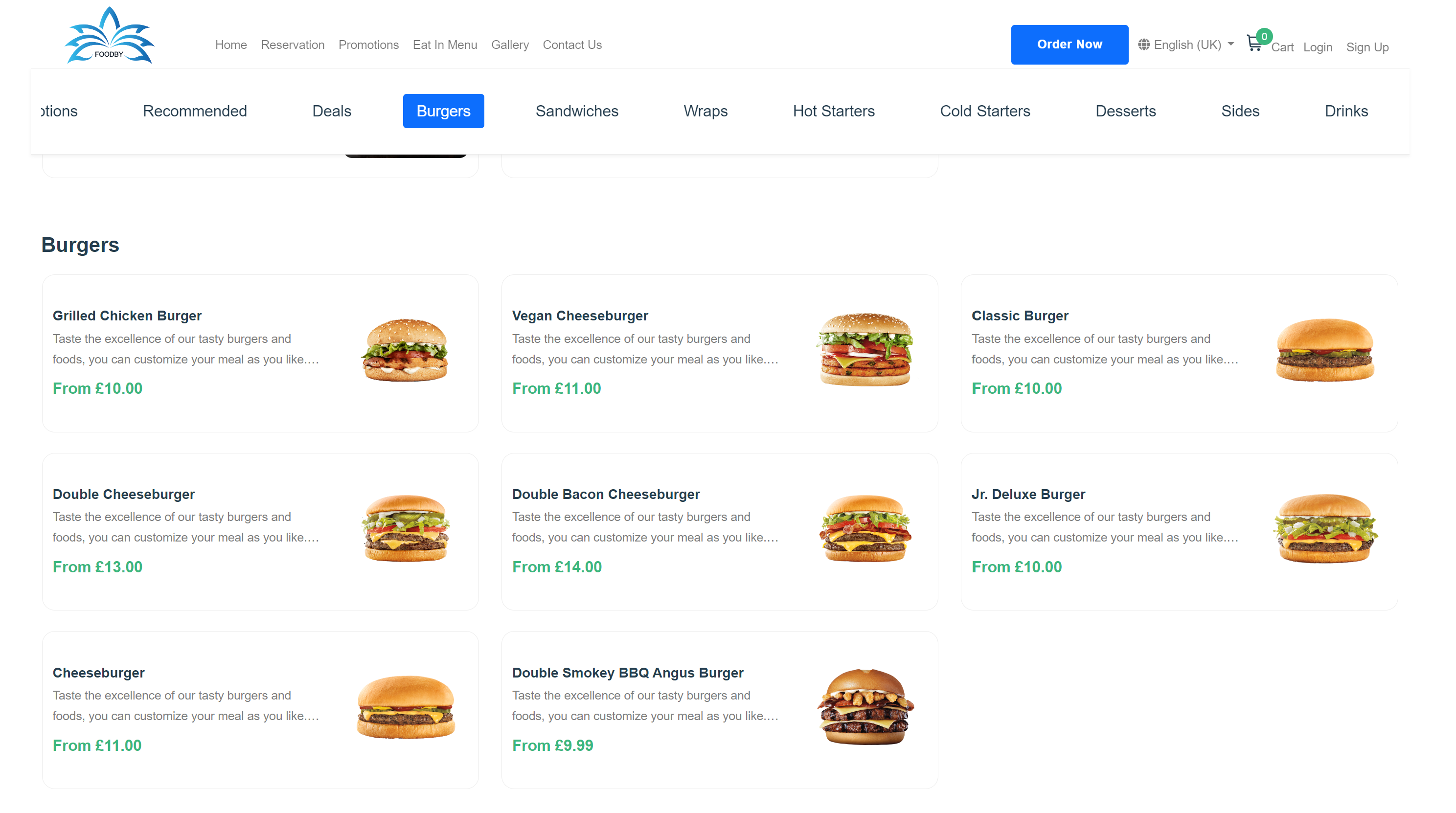Select the Drinks category tab
This screenshot has width=1456, height=813.
(x=1346, y=111)
